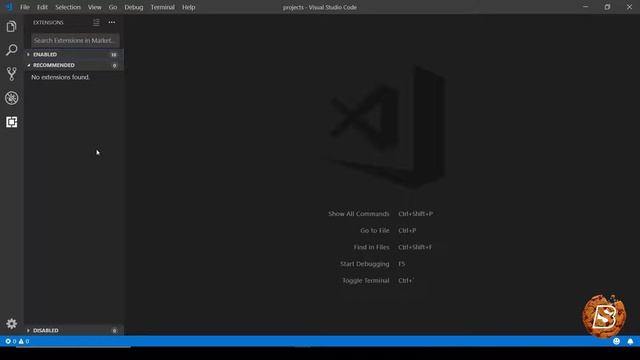The height and width of the screenshot is (360, 640).
Task: Open the File menu
Action: point(25,7)
